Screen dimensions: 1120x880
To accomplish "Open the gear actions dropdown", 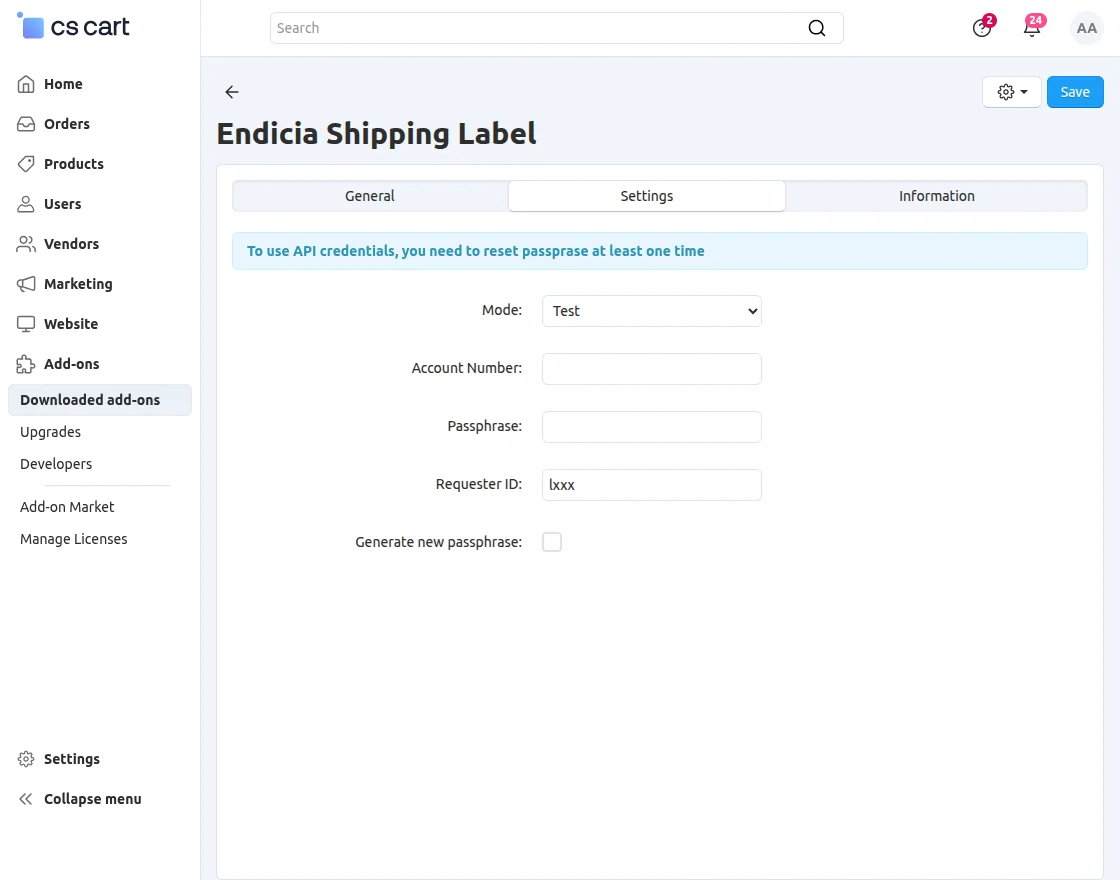I will tap(1011, 92).
